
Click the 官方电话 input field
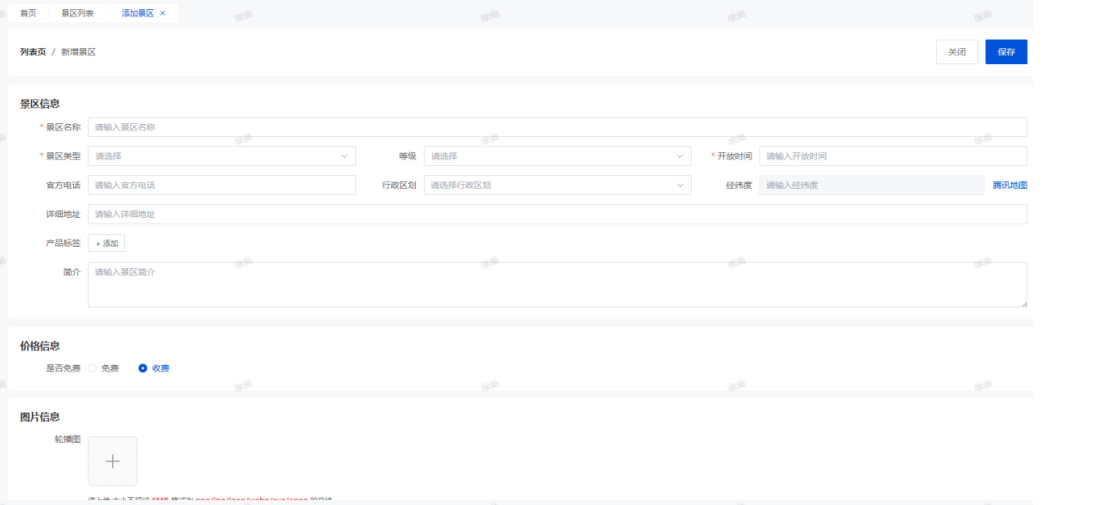[221, 185]
